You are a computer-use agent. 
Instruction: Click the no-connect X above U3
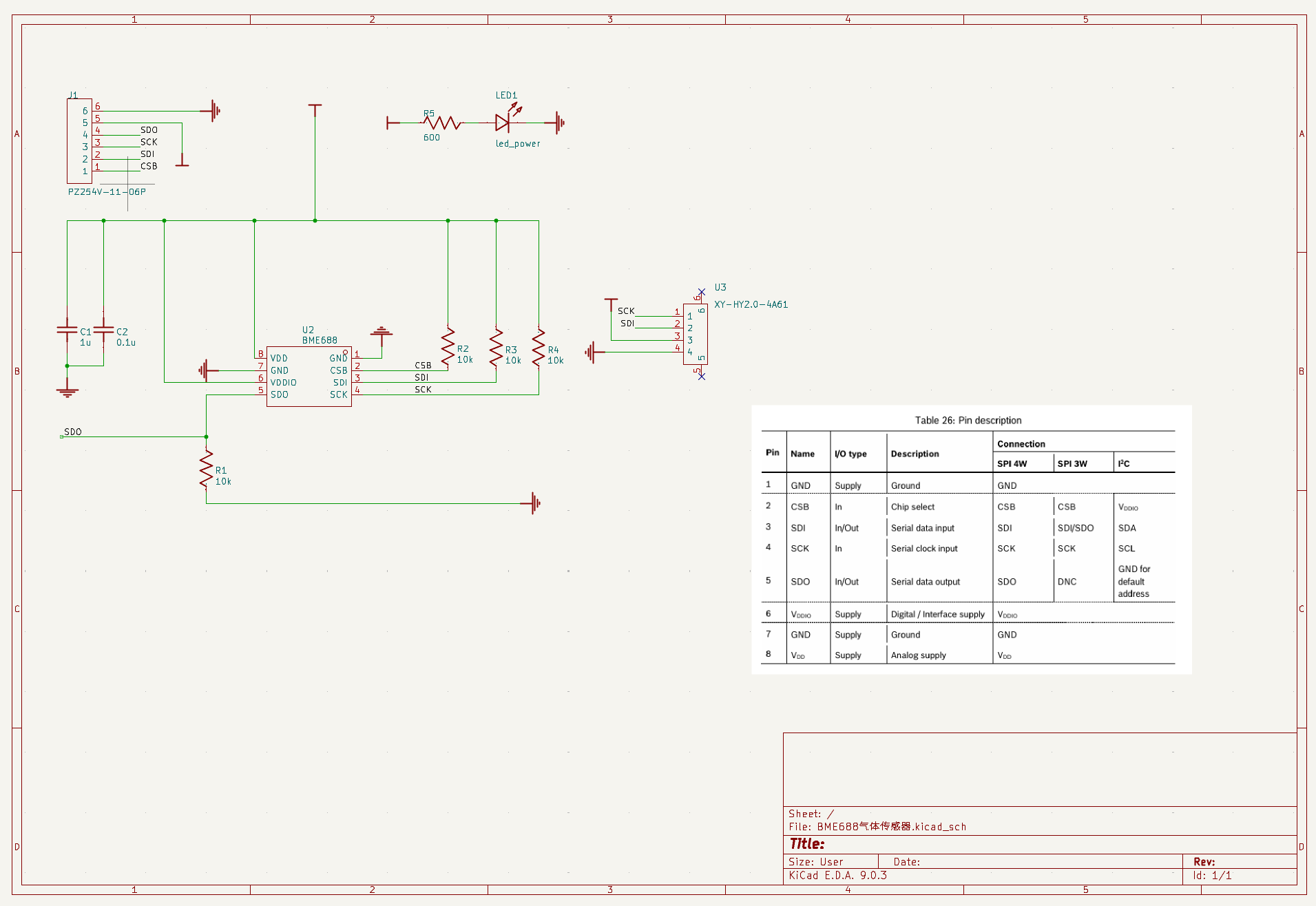tap(701, 292)
